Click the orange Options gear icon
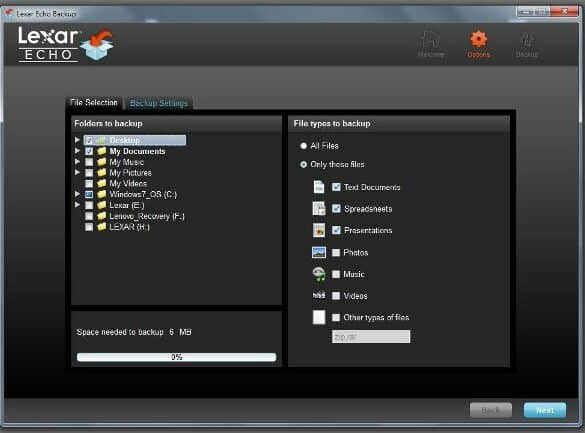Screen dimensions: 585x433 point(479,39)
